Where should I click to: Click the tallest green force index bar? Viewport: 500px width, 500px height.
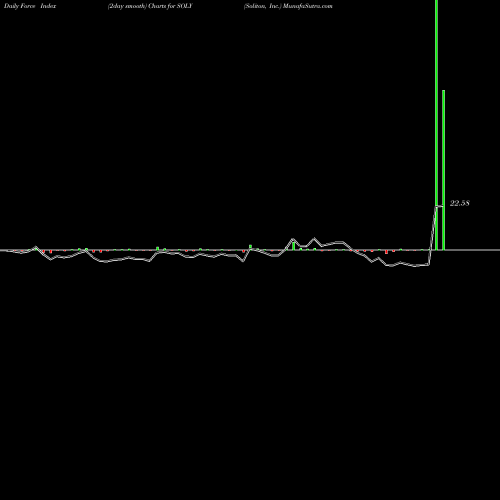tap(436, 125)
